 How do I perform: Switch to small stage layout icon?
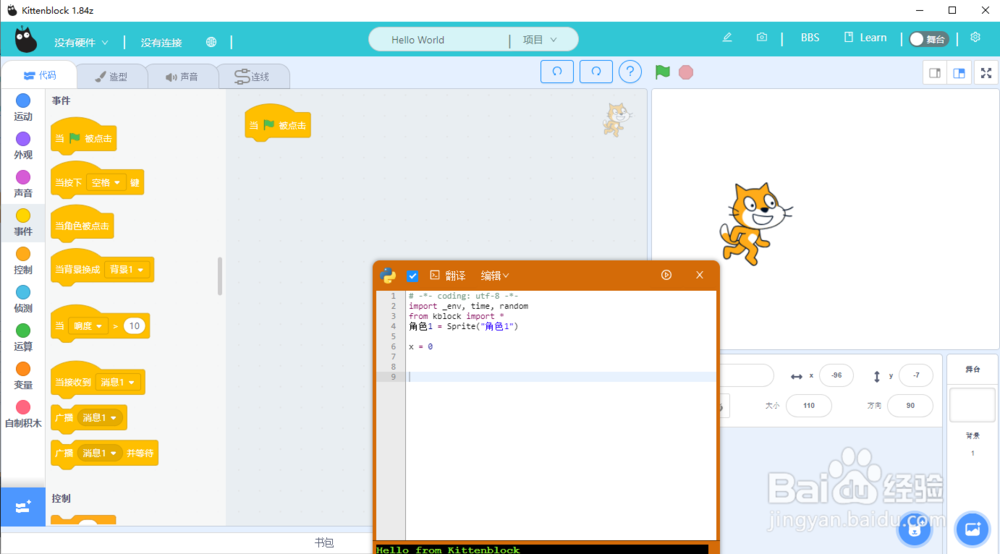pos(935,73)
